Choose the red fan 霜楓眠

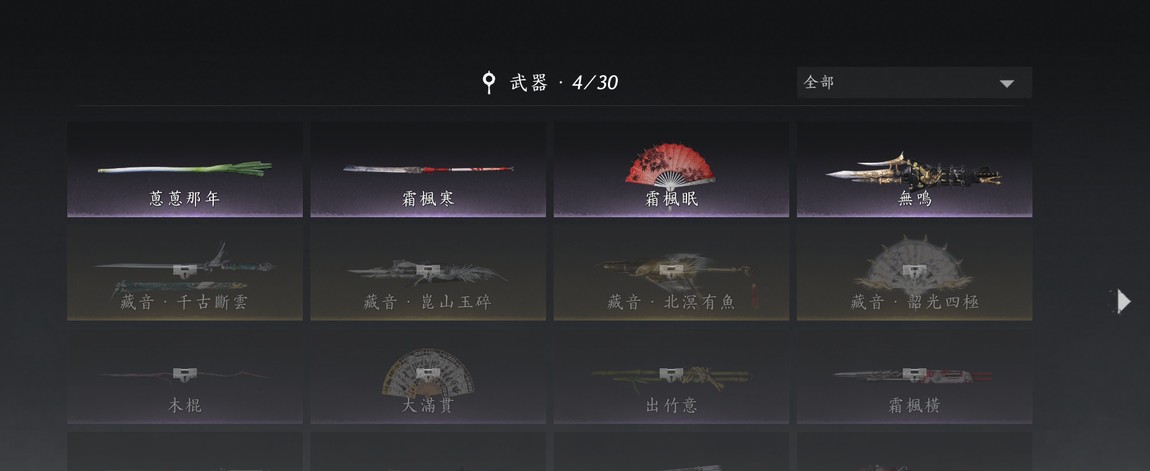(671, 169)
